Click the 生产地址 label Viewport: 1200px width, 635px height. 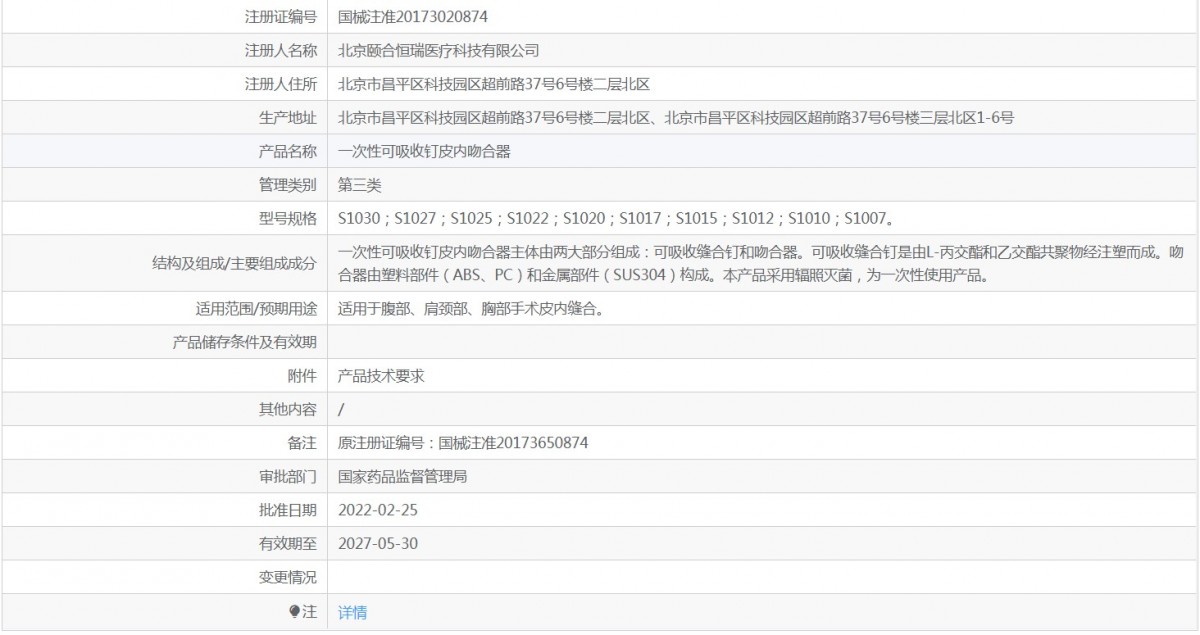287,118
